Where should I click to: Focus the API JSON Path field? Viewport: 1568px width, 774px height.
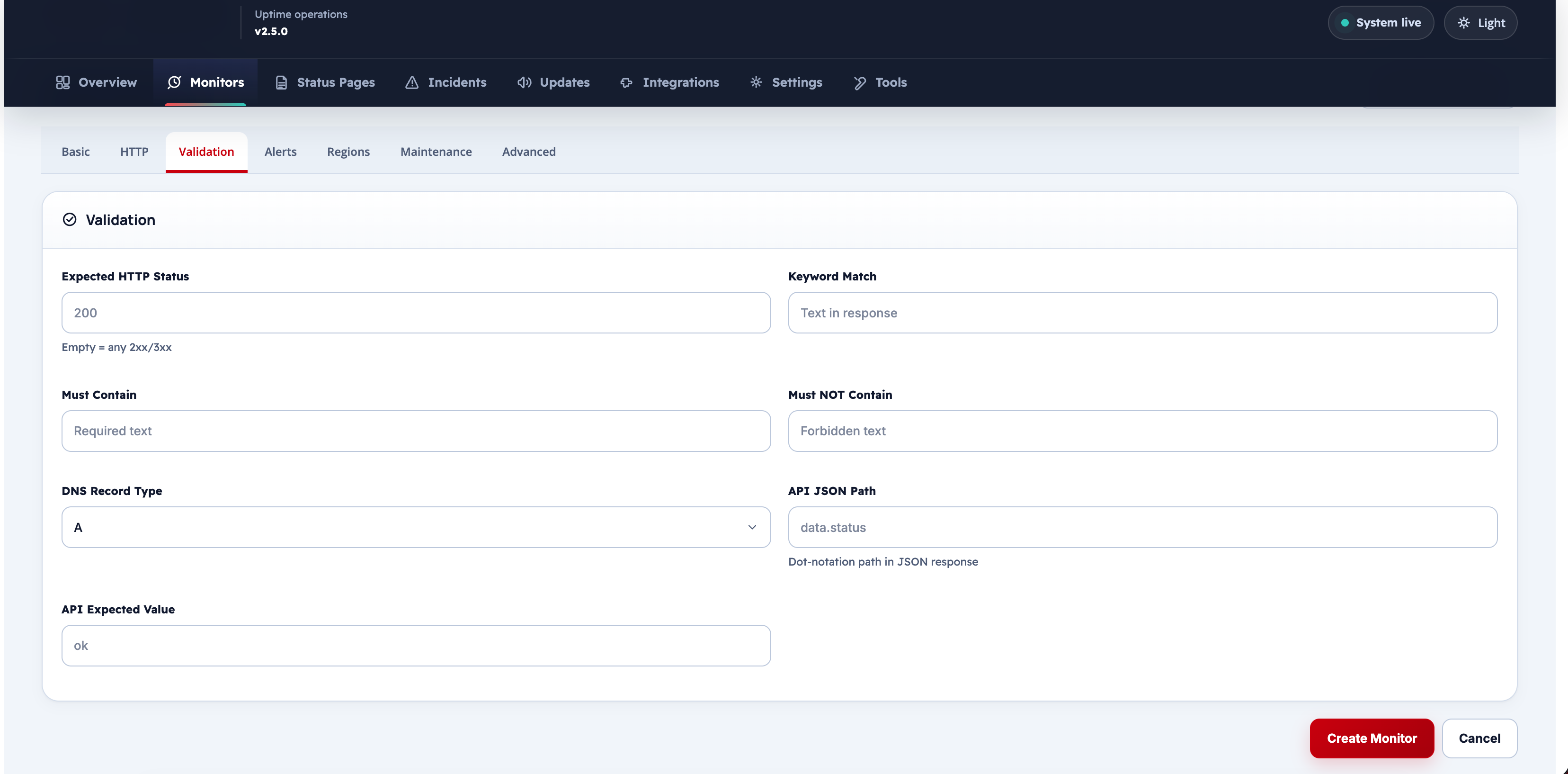click(x=1142, y=527)
